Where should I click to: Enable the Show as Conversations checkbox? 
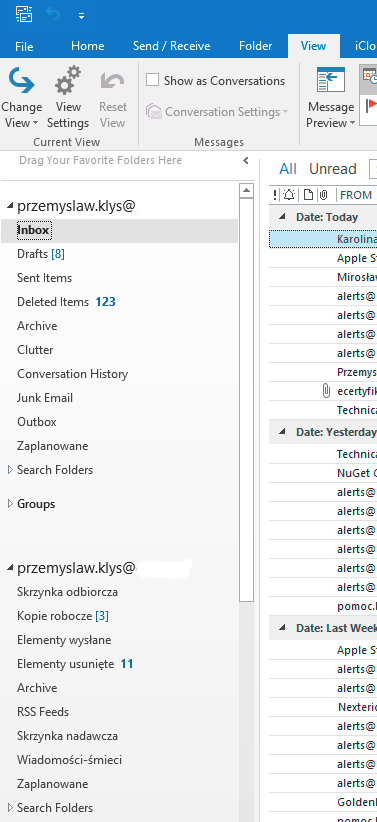pos(152,80)
